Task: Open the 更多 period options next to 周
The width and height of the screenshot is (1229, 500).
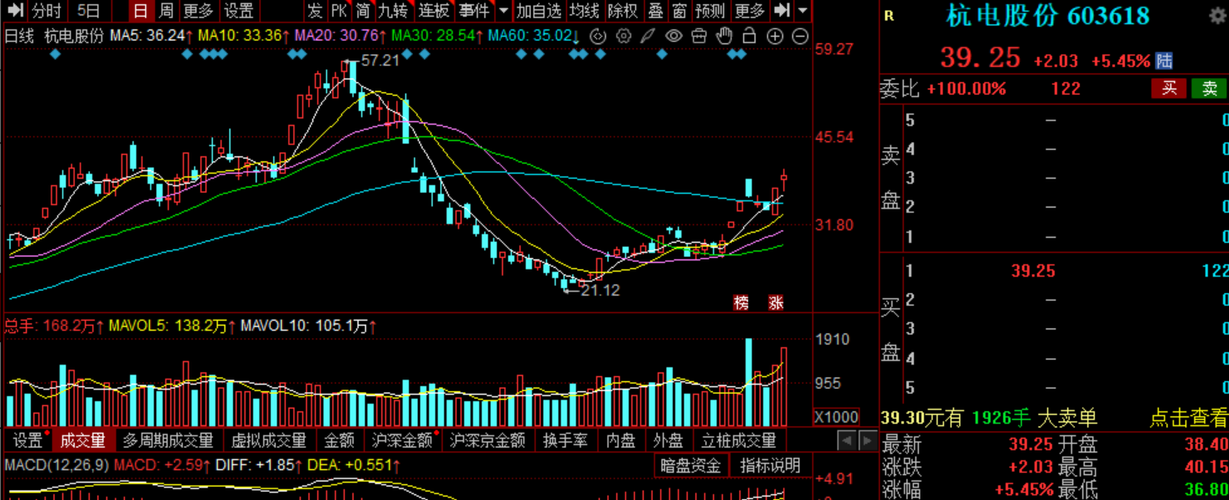Action: click(x=199, y=11)
